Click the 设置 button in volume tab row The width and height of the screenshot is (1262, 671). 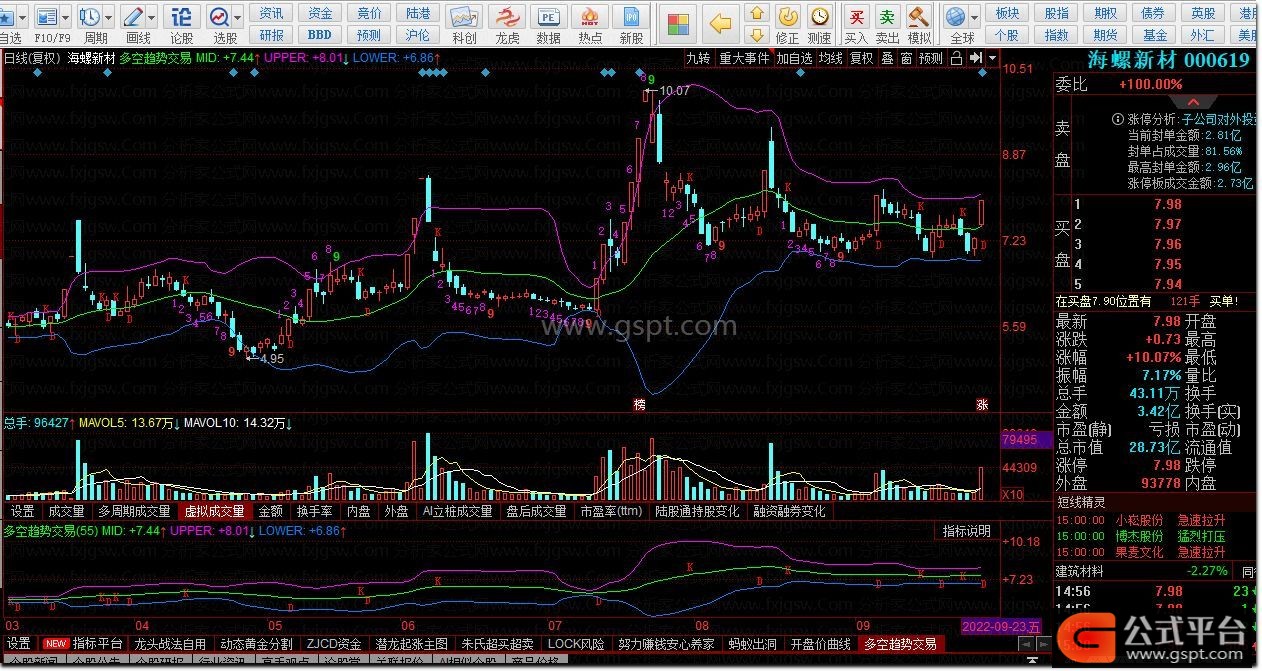(x=22, y=511)
